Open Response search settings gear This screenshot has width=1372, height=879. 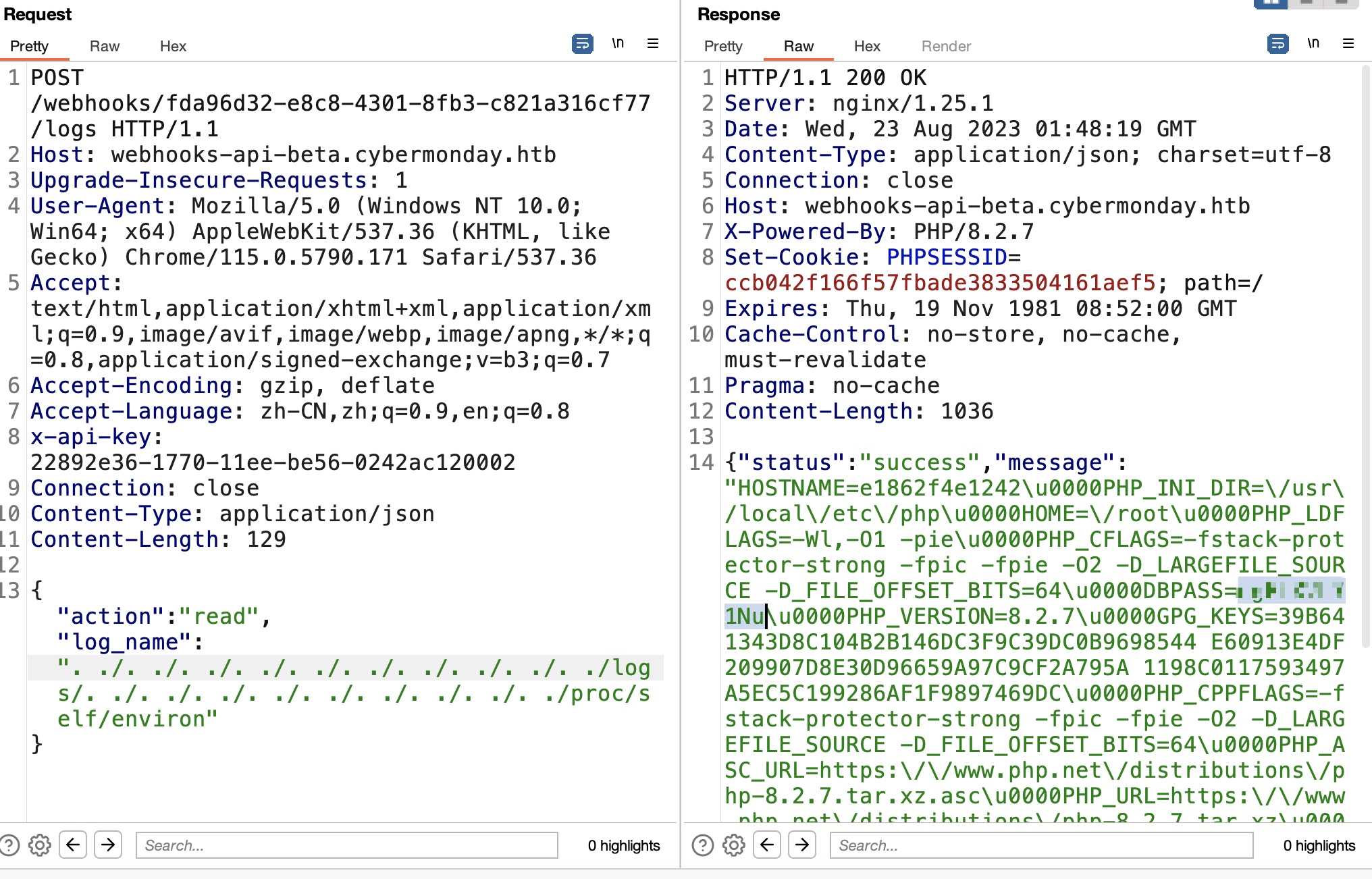pos(734,845)
